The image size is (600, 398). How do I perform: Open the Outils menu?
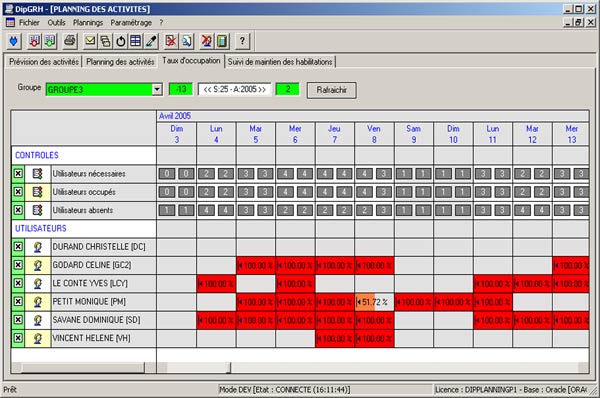pyautogui.click(x=56, y=23)
